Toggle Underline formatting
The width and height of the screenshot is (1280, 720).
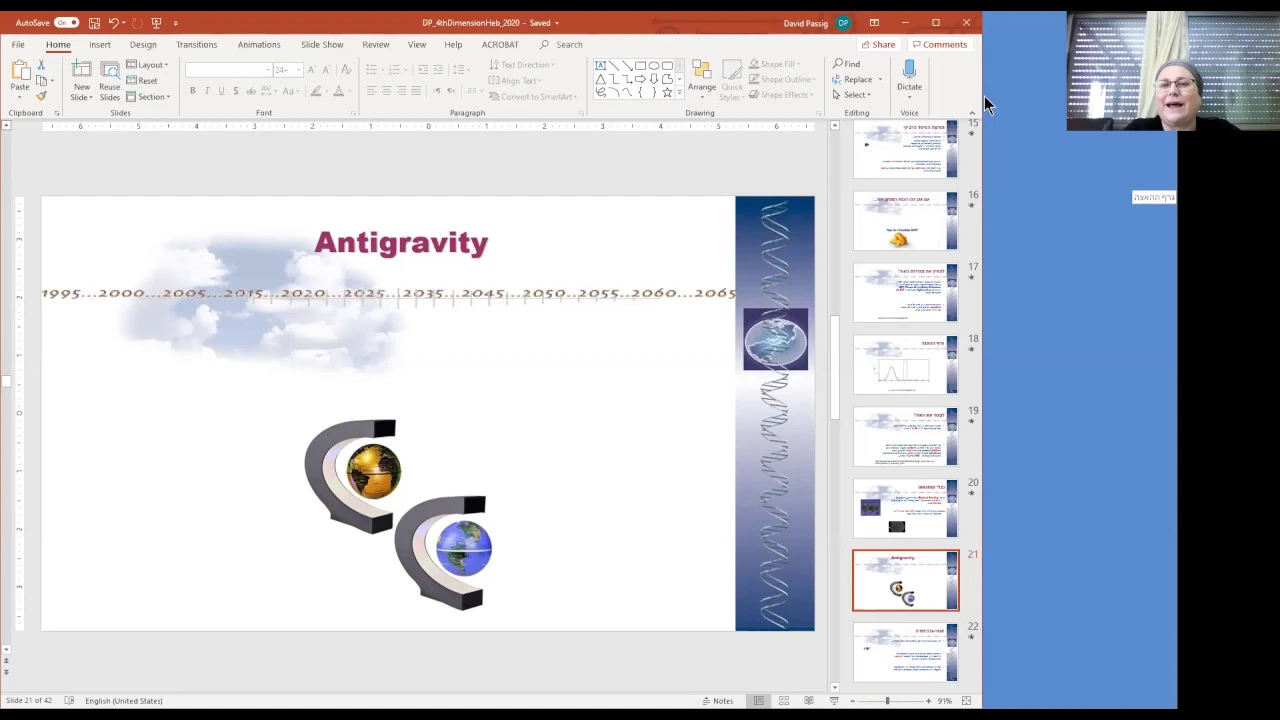[221, 91]
